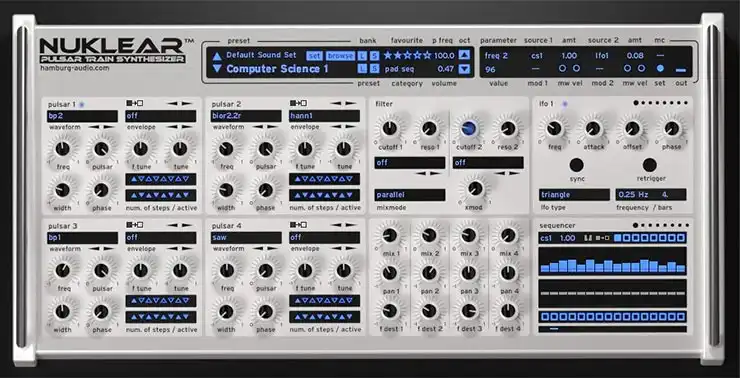Viewport: 740px width, 378px height.
Task: Click pulsar 1 num. of steps triangle row
Action: pyautogui.click(x=161, y=179)
